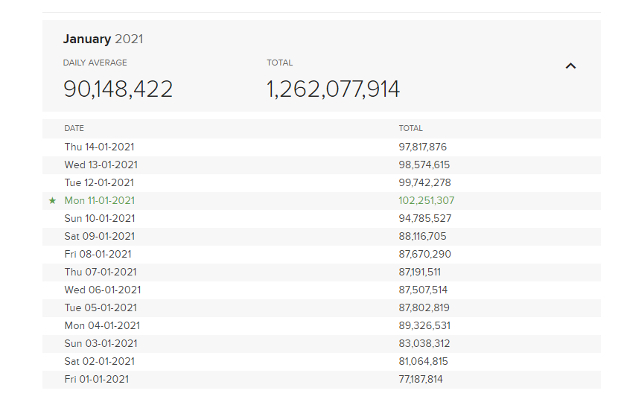
Task: Click the green star icon beside Mon 11-01-2021
Action: click(x=52, y=201)
